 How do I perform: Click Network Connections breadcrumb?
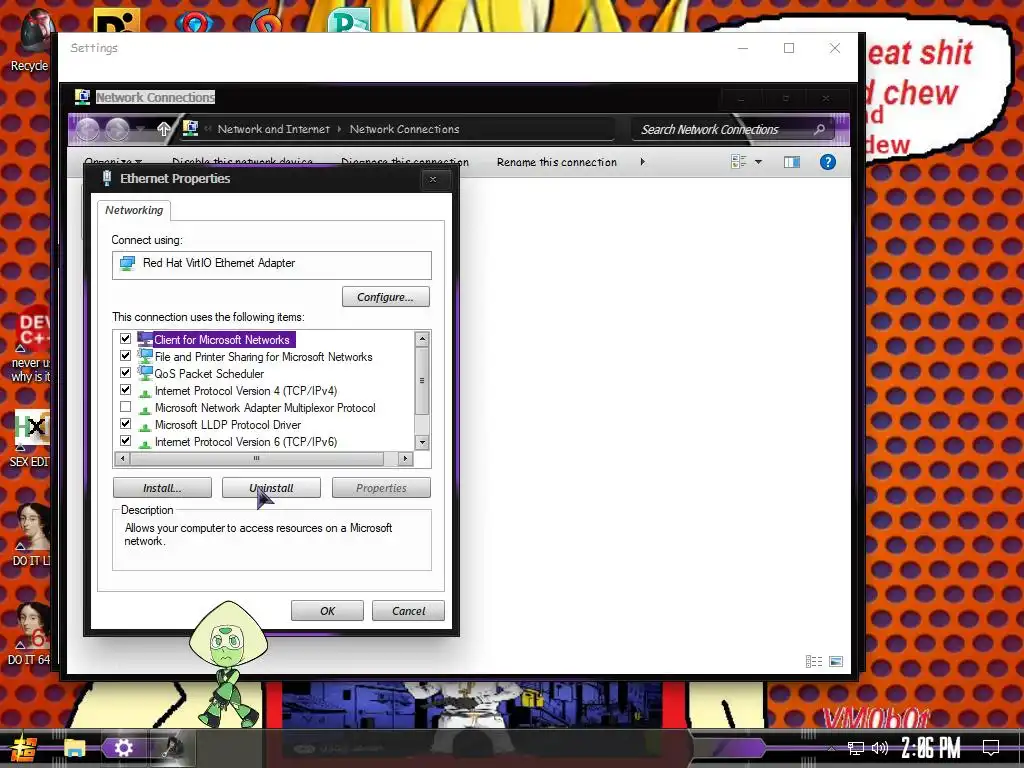tap(404, 129)
